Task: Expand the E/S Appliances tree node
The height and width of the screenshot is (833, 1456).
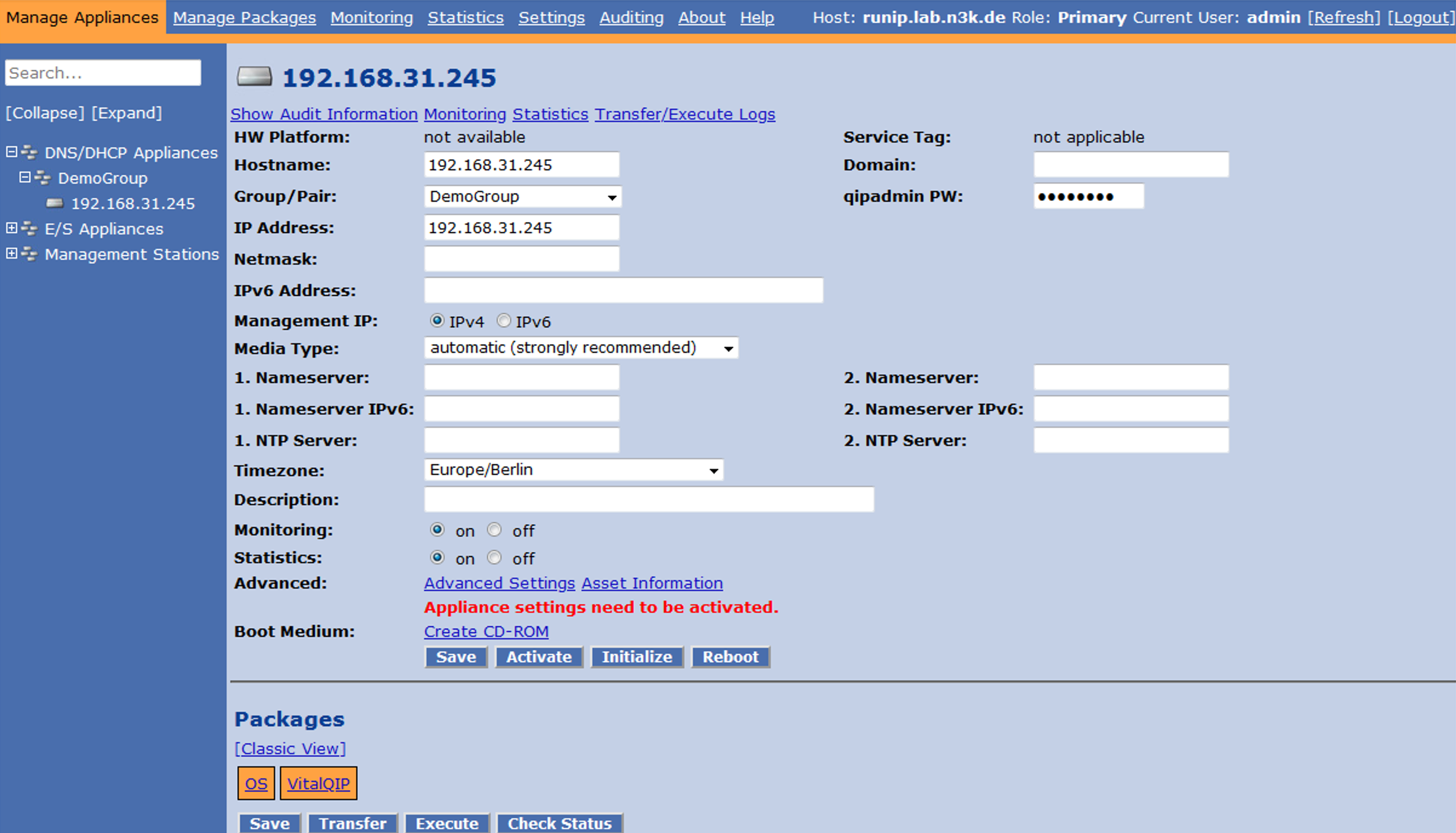Action: tap(12, 228)
